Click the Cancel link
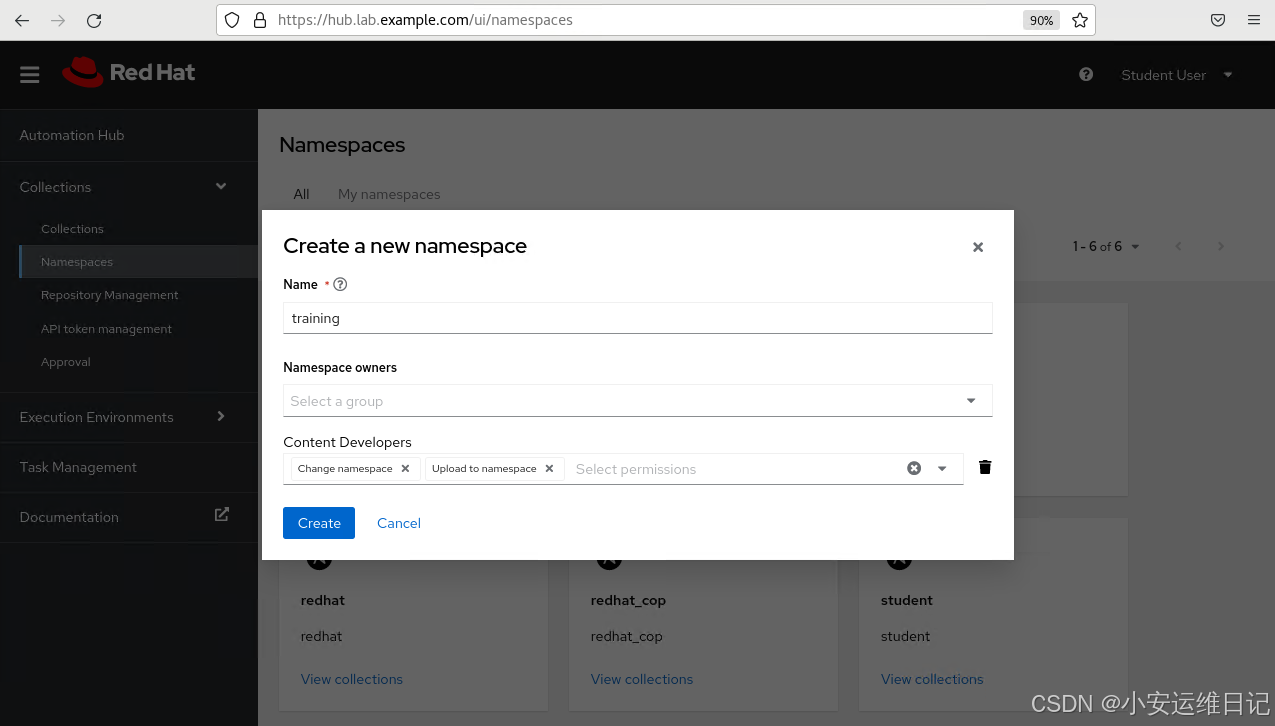The width and height of the screenshot is (1275, 726). [399, 523]
